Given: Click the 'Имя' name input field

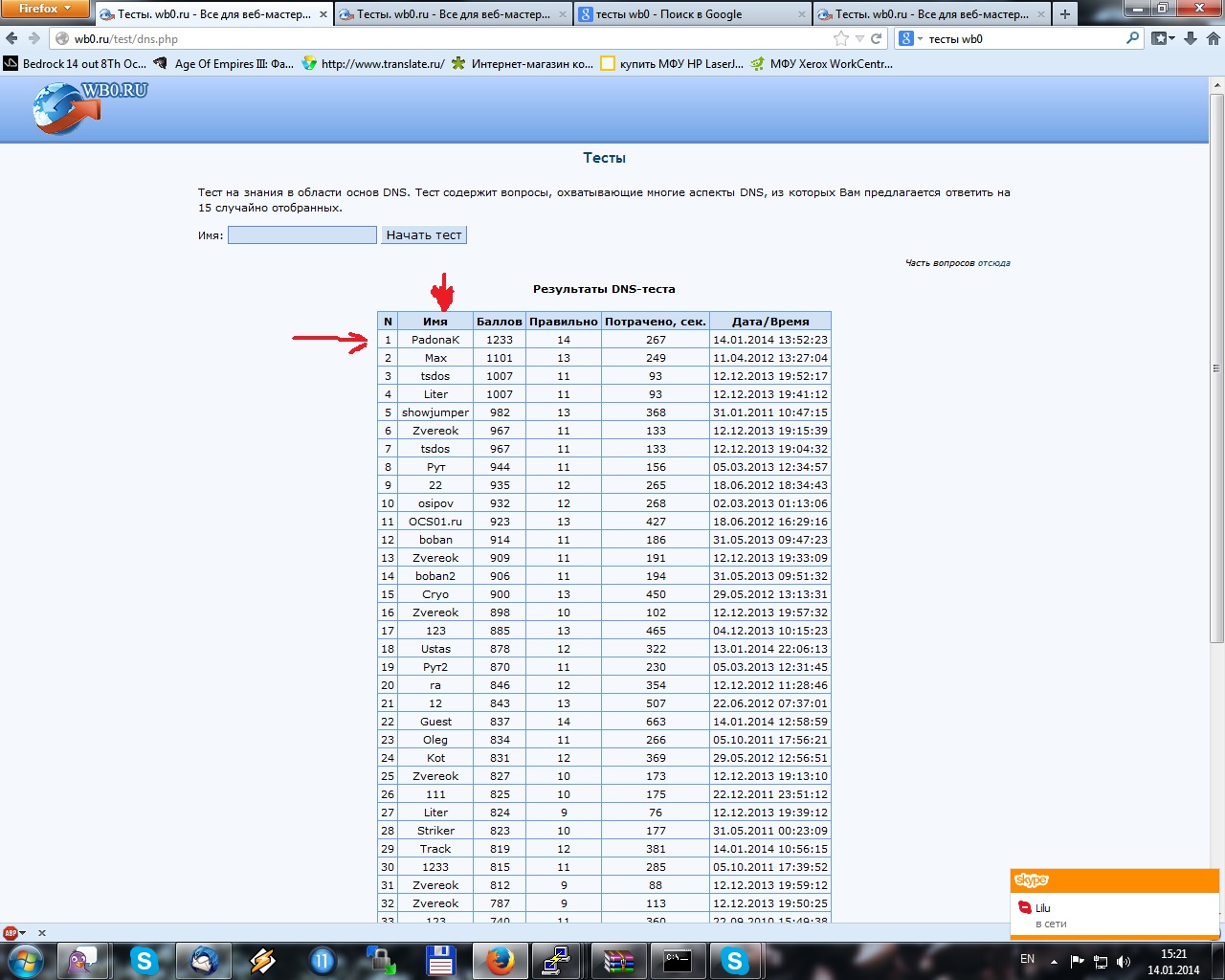Looking at the screenshot, I should (x=301, y=235).
